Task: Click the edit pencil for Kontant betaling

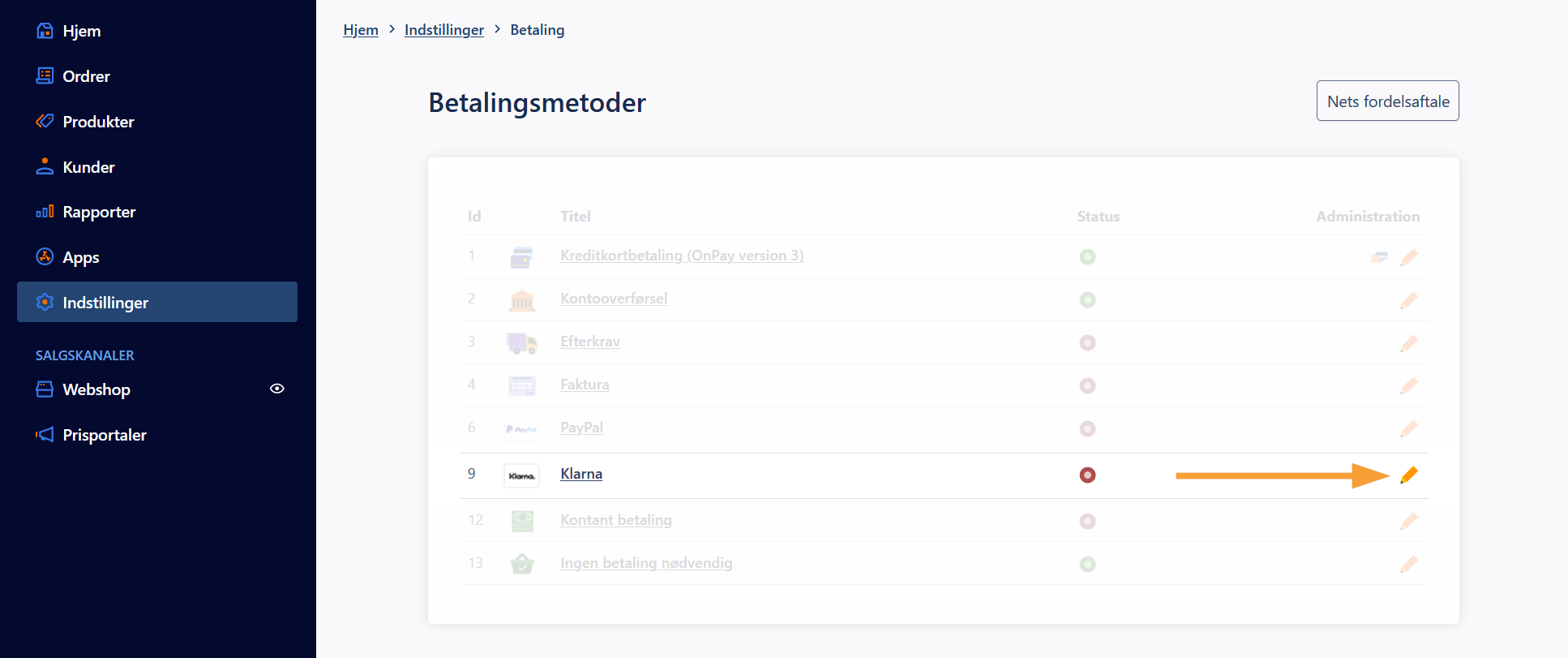Action: [x=1409, y=521]
